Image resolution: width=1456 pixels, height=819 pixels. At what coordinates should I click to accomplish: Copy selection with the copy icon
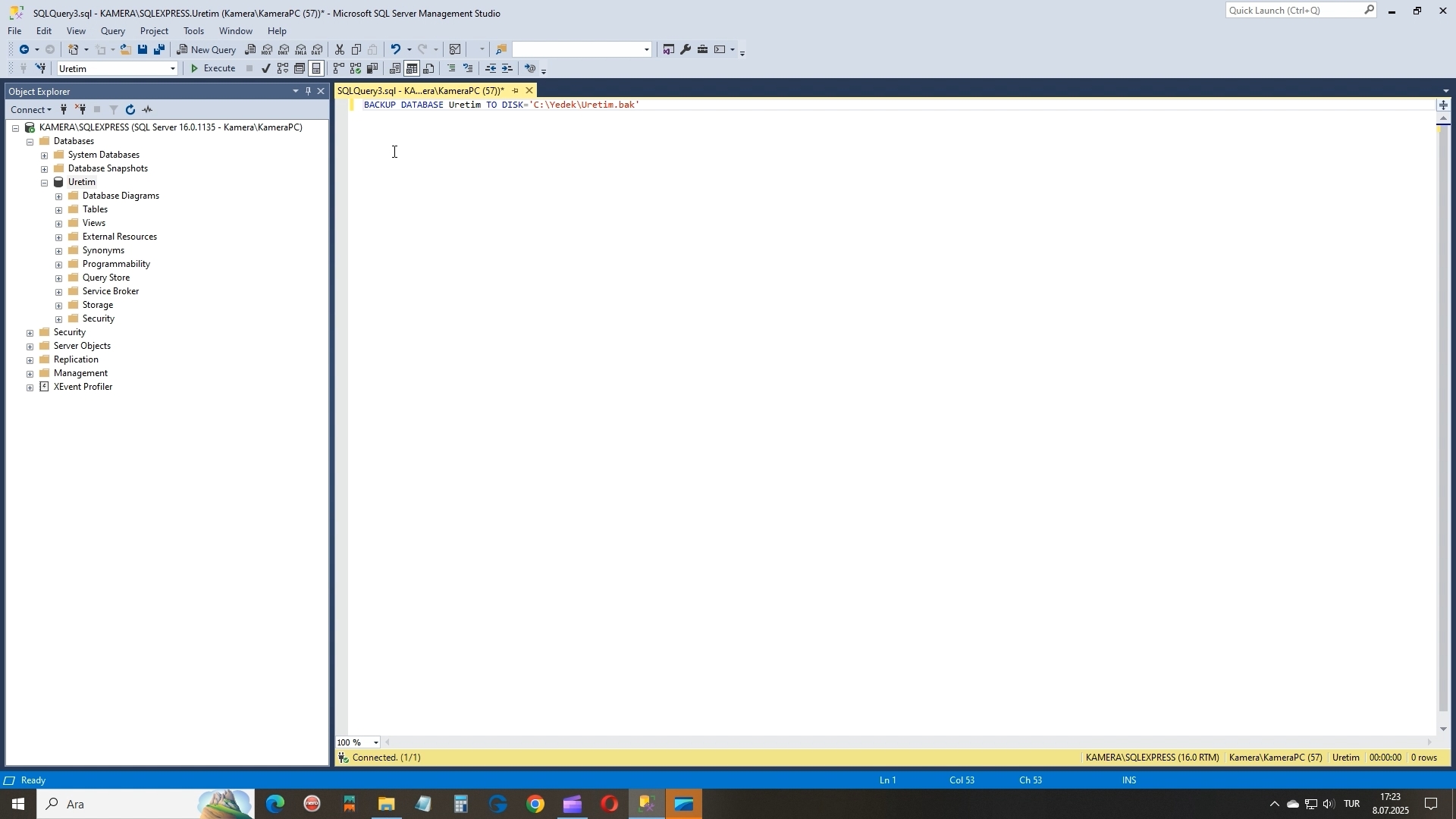pos(356,50)
